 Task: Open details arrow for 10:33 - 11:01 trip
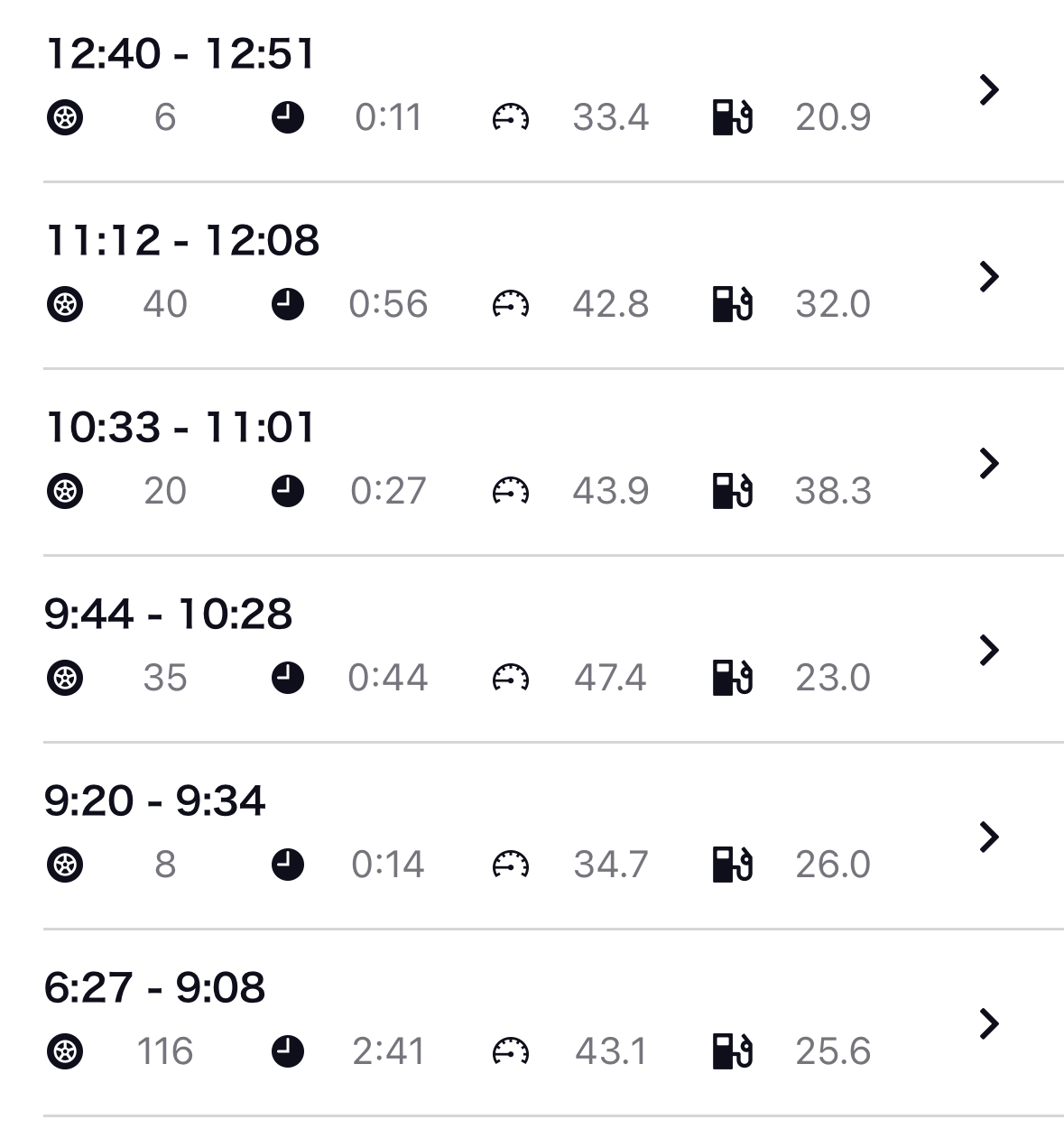click(x=989, y=463)
